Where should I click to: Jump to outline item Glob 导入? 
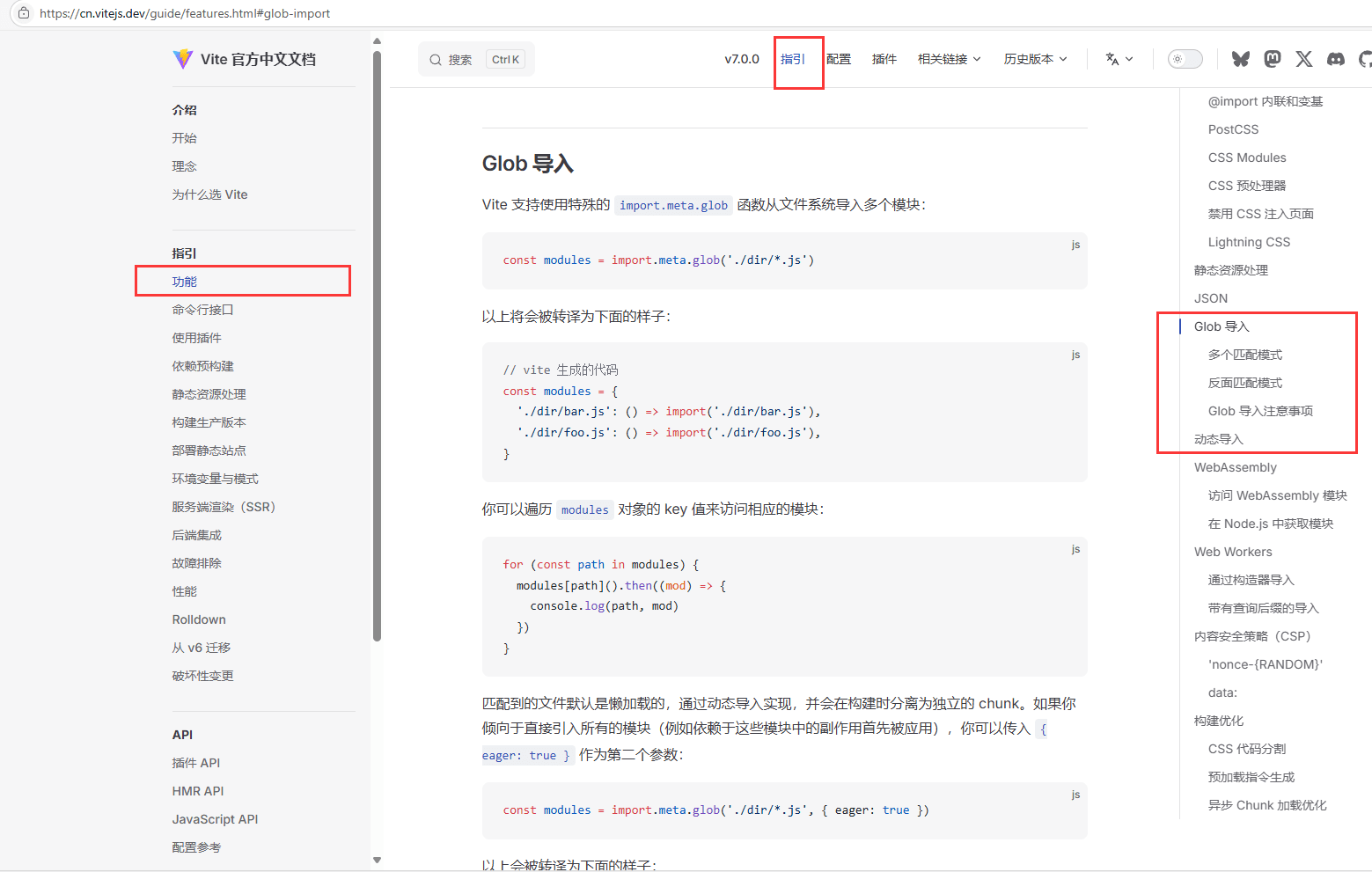pos(1222,326)
